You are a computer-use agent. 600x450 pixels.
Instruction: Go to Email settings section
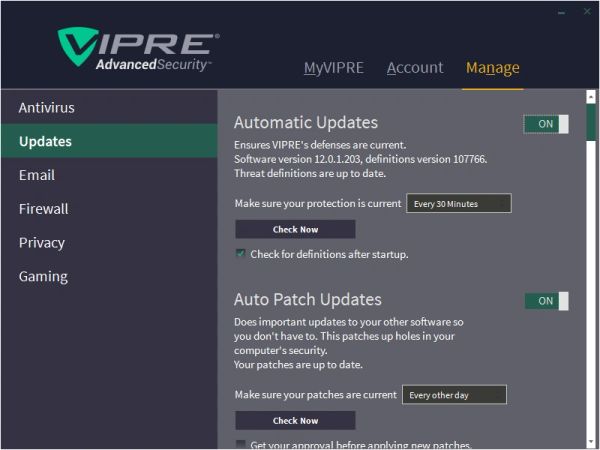(109, 175)
